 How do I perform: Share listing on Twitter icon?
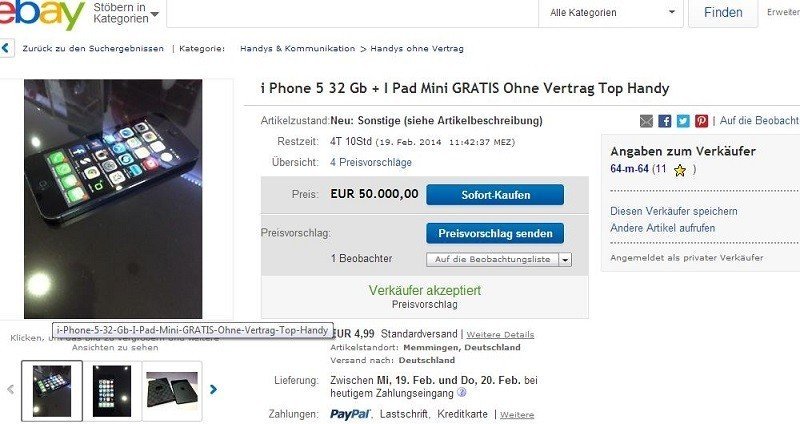(683, 121)
